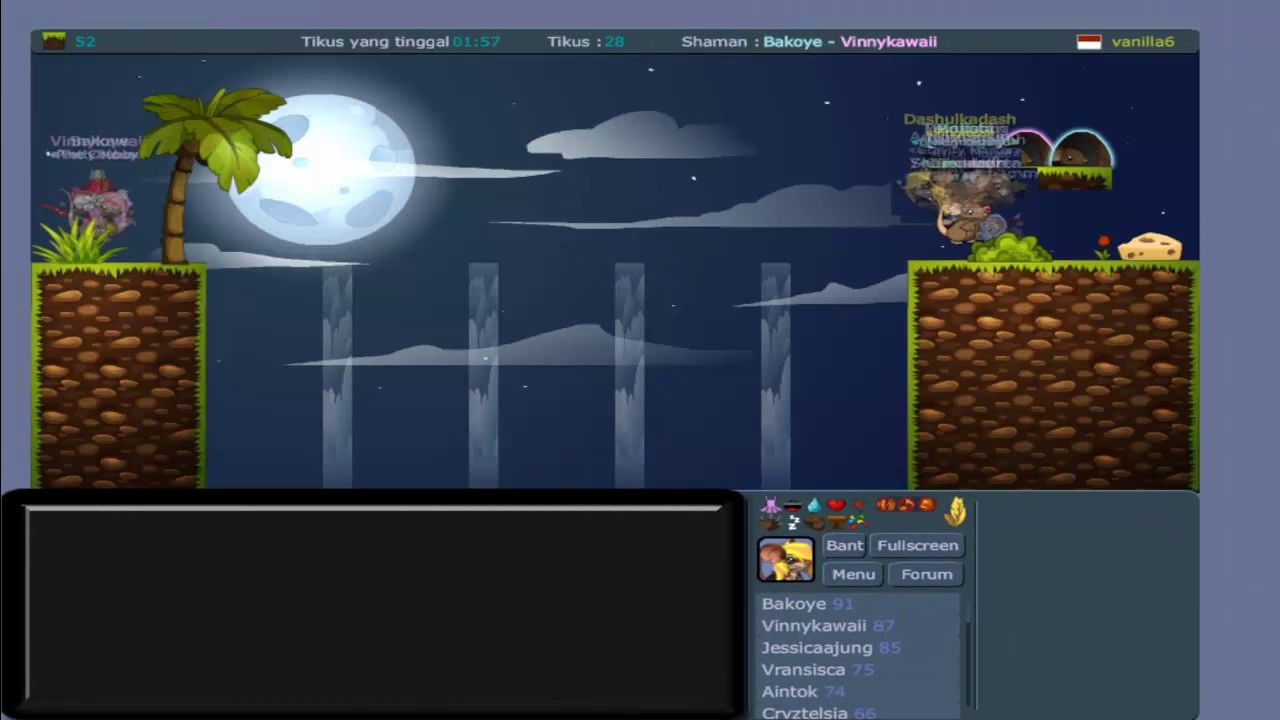The width and height of the screenshot is (1280, 720).
Task: Click the Indonesian flag icon in top bar
Action: (x=1089, y=42)
